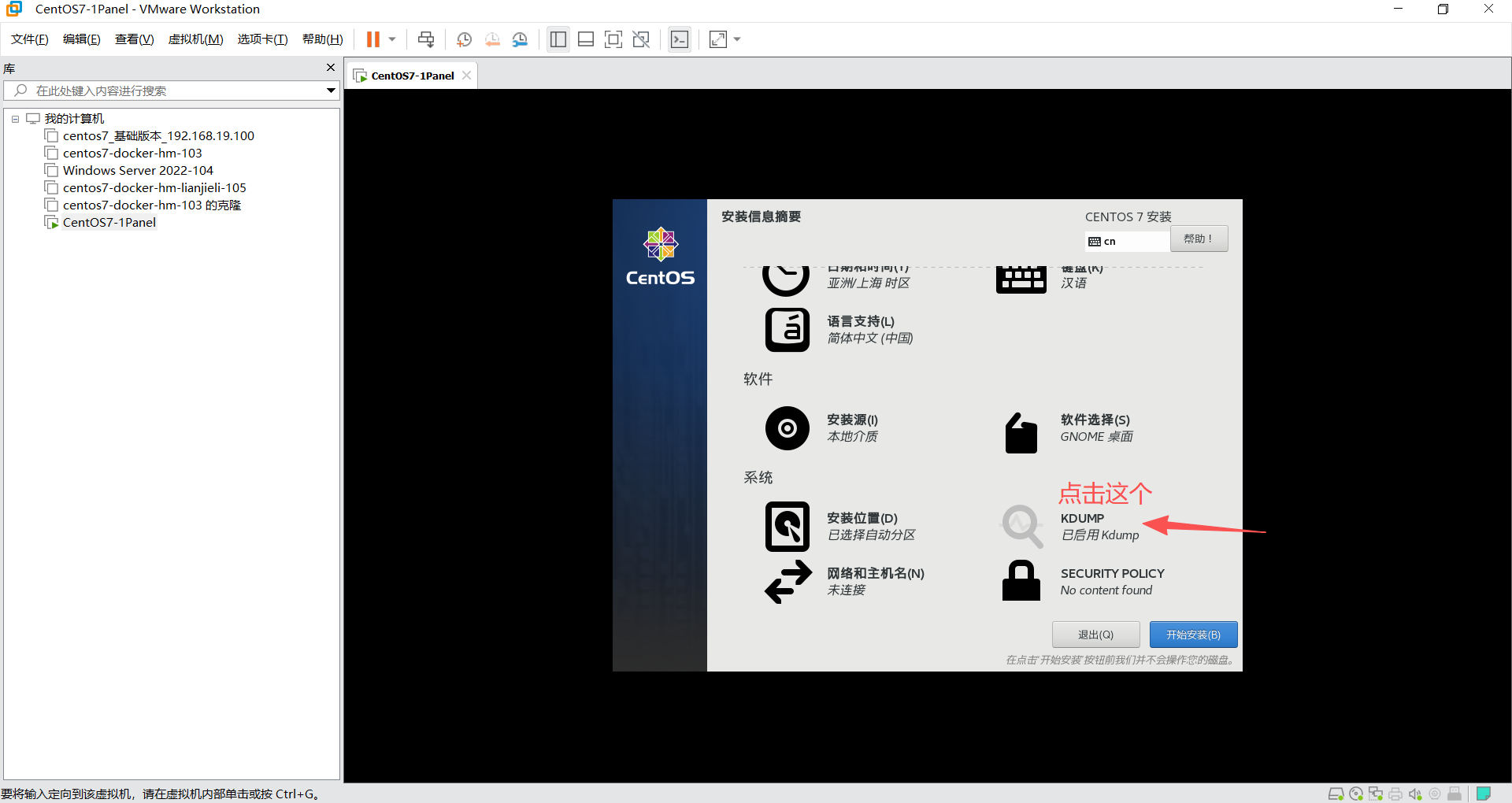Screen dimensions: 1512x803
Task: Open the 文件(F) menu
Action: click(x=30, y=39)
